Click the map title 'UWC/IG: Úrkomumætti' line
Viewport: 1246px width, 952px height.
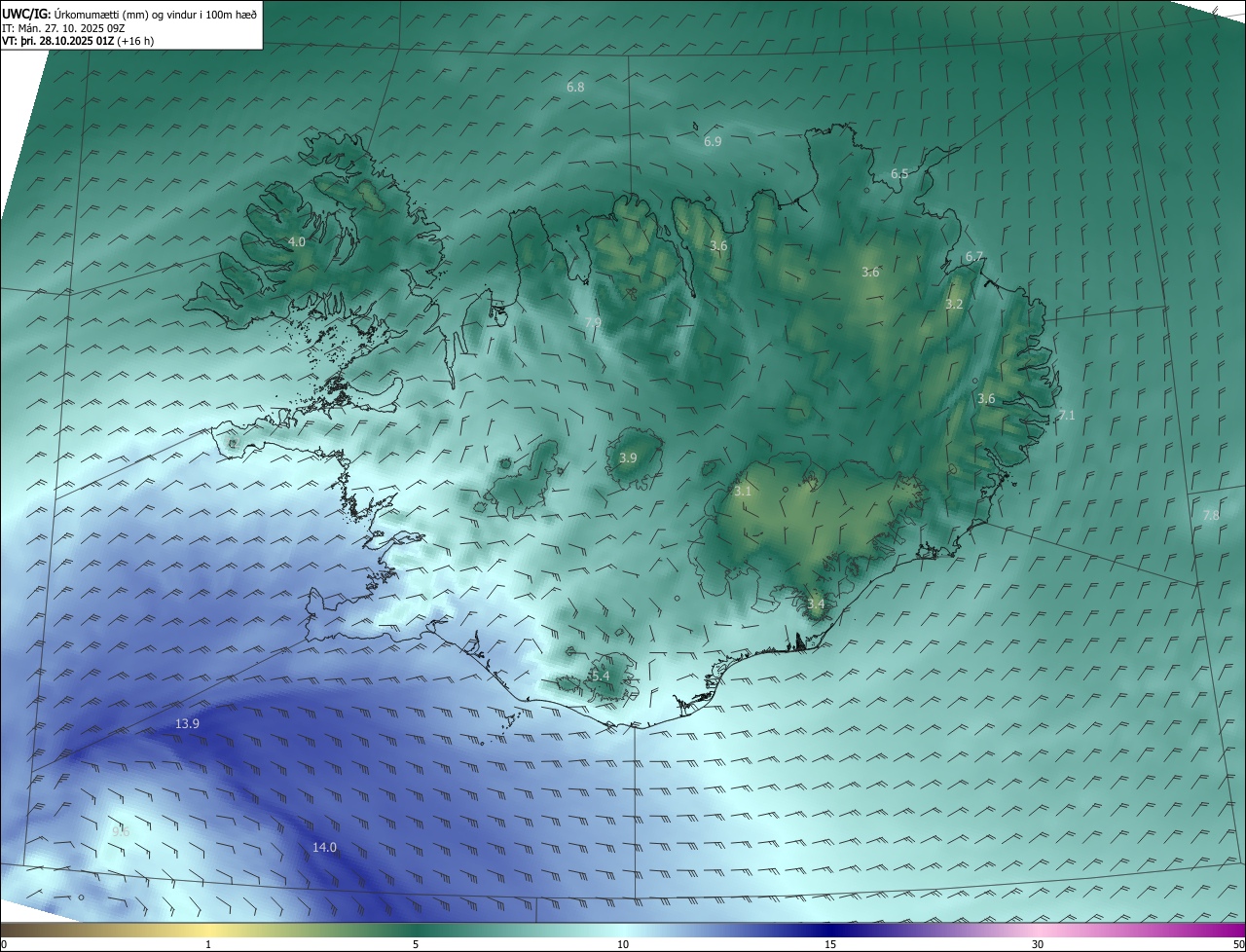[x=129, y=14]
